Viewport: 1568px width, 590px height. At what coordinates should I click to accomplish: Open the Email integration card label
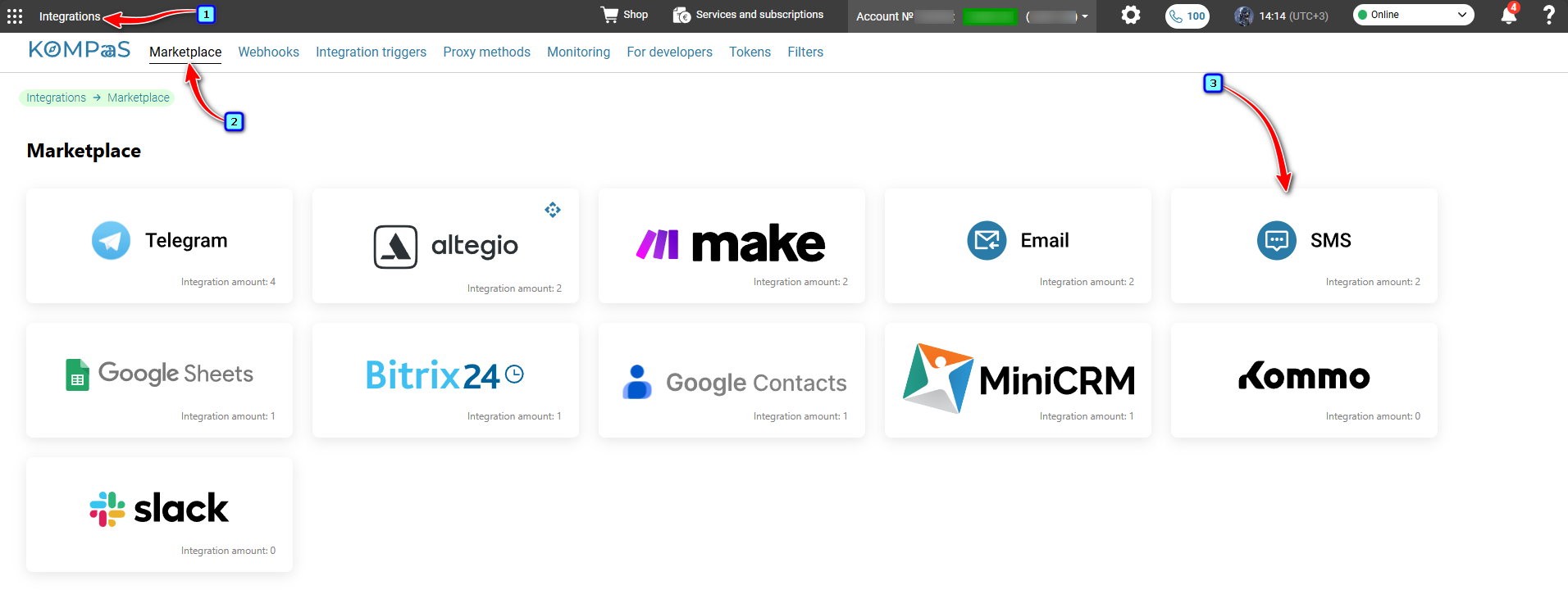click(1045, 240)
